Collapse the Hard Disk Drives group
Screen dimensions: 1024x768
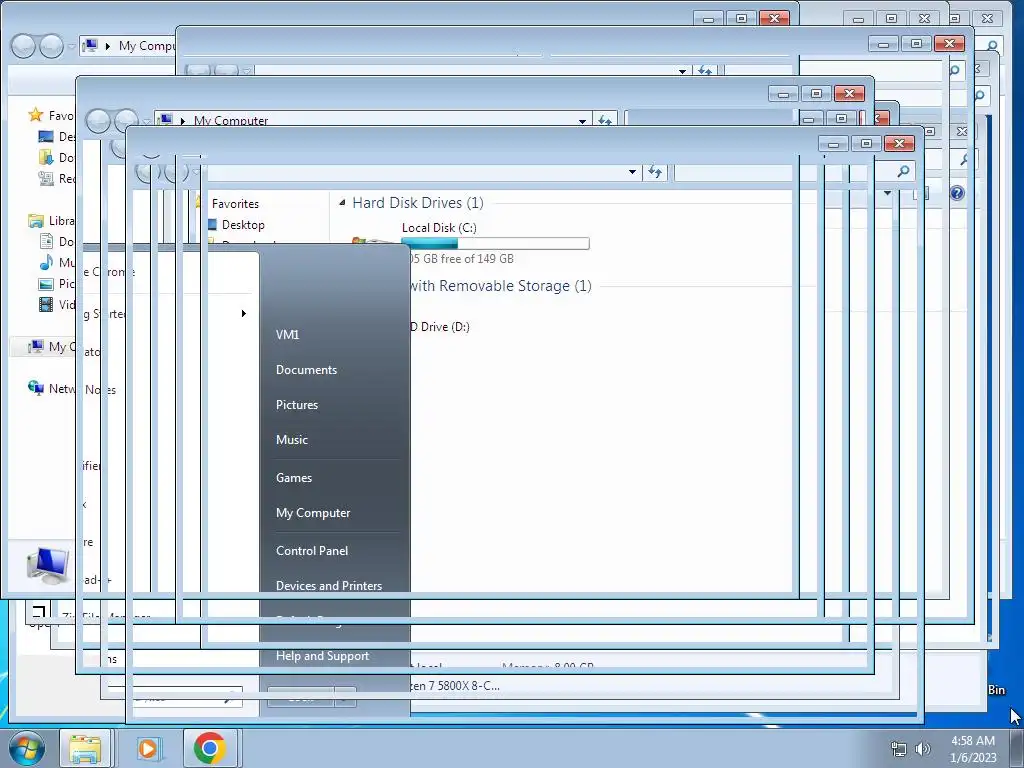[342, 203]
